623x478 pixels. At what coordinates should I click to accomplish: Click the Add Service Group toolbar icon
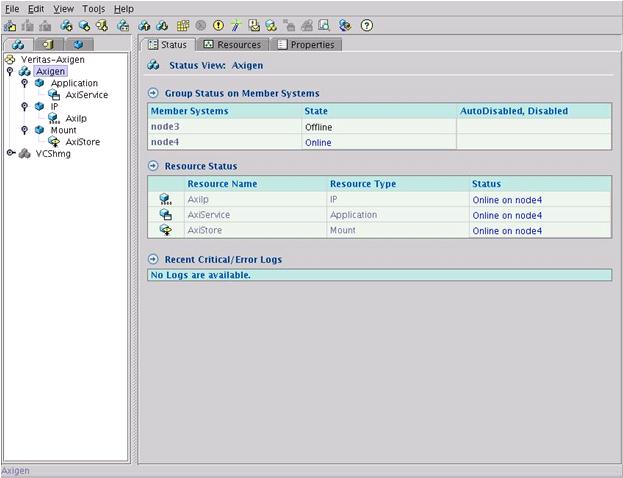[66, 26]
